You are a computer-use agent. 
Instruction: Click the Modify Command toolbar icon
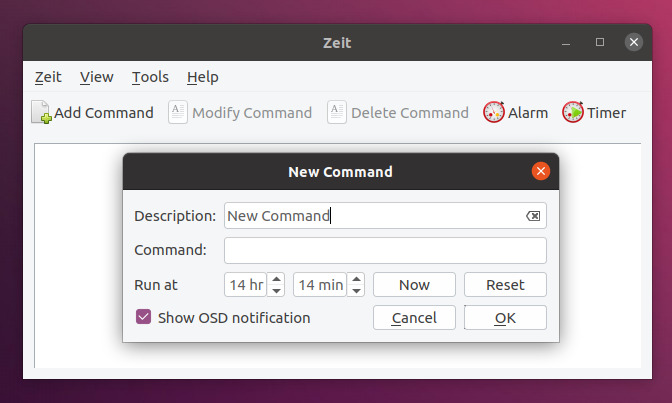tap(178, 113)
